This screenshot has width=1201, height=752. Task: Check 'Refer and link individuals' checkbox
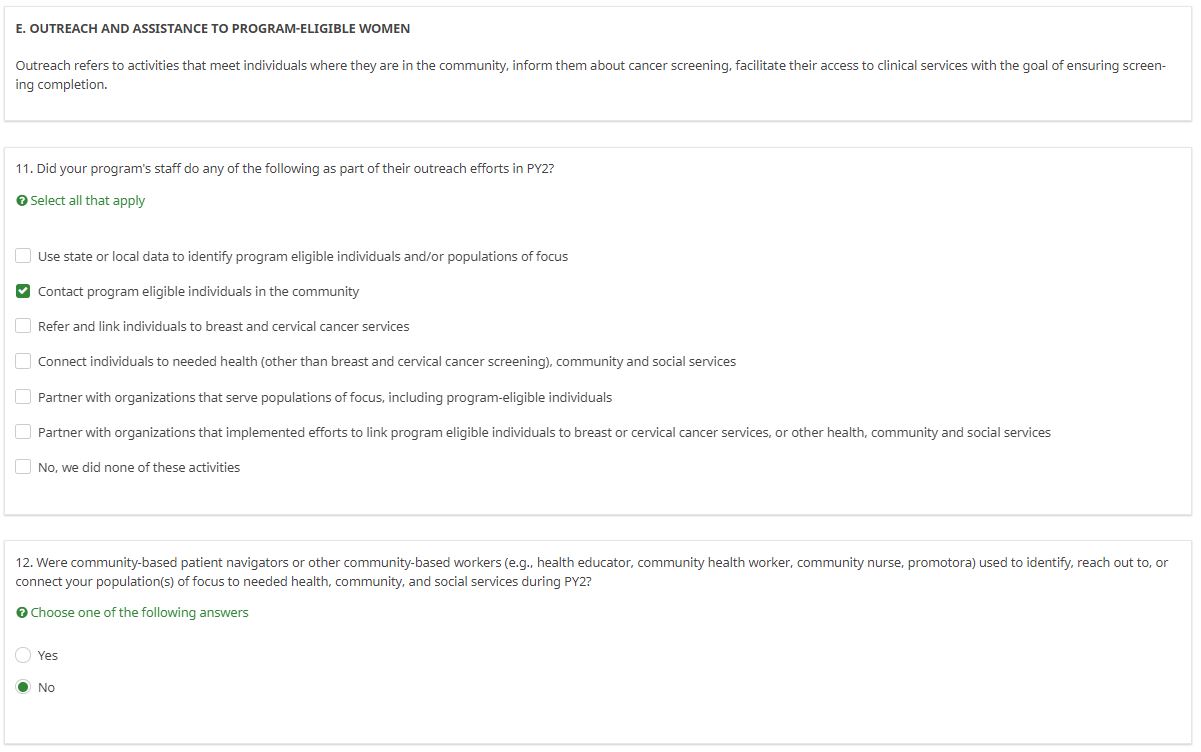pos(23,326)
